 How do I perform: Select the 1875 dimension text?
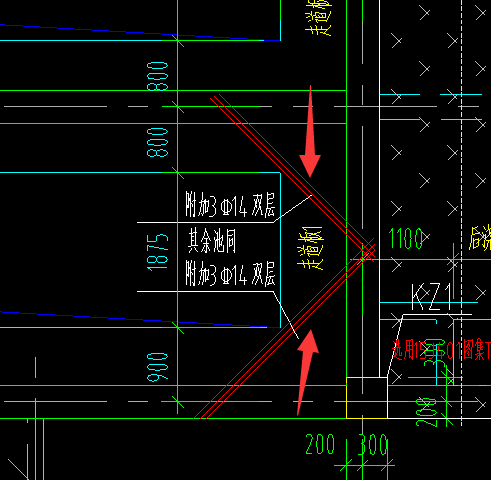158,252
